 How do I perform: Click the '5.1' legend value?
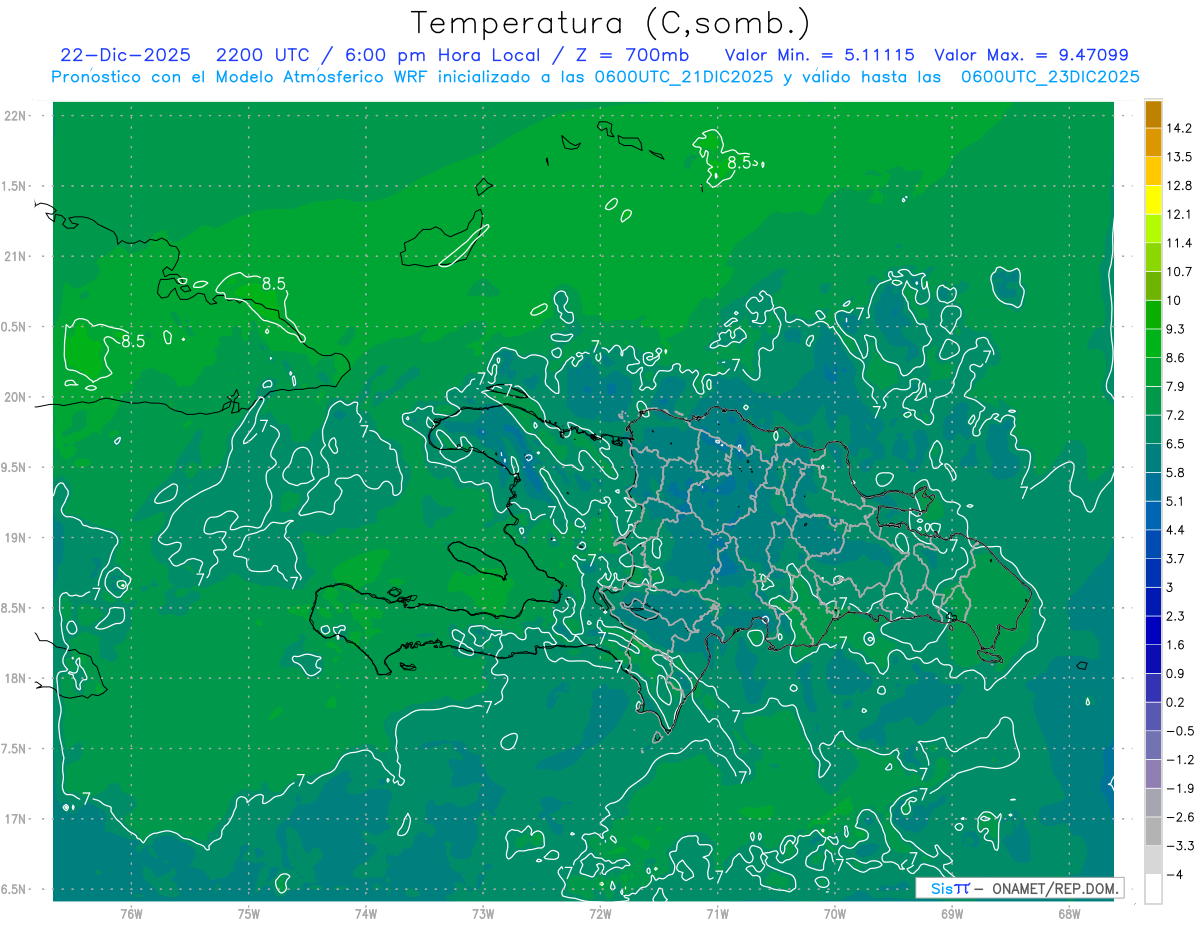1176,501
